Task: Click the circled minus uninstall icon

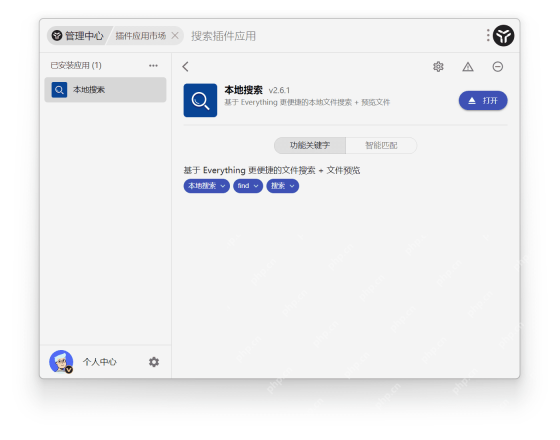Action: coord(498,66)
